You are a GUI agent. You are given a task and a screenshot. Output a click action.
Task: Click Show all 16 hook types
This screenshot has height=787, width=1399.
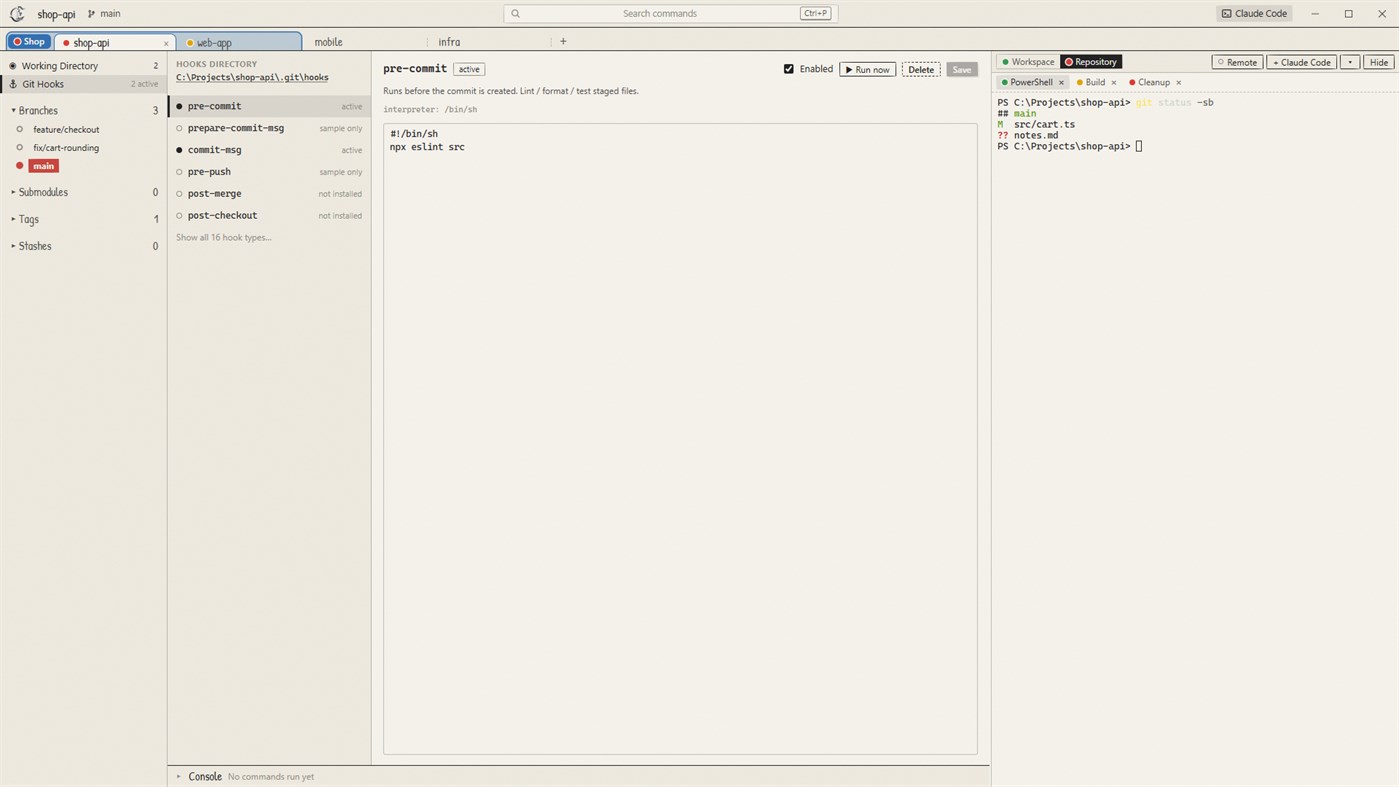pyautogui.click(x=224, y=238)
